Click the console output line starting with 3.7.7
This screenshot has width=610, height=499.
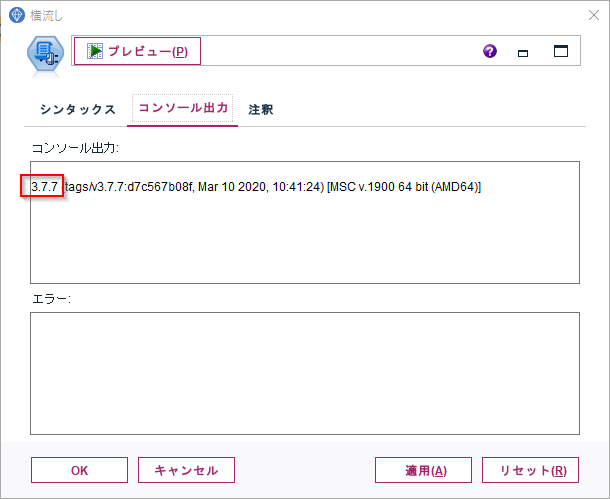click(x=256, y=187)
